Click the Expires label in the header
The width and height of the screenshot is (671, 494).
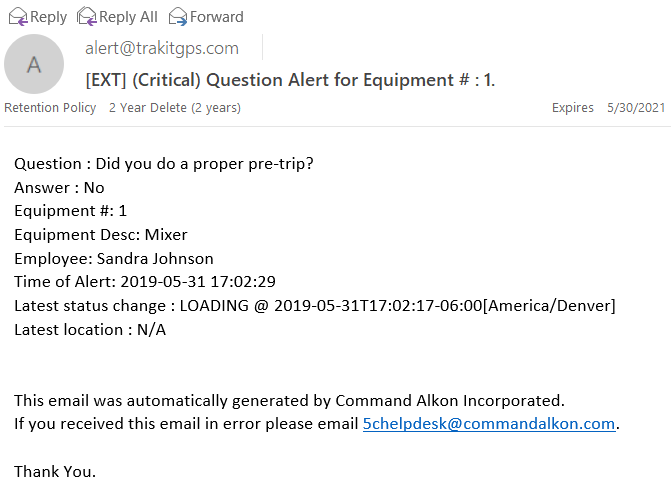573,107
